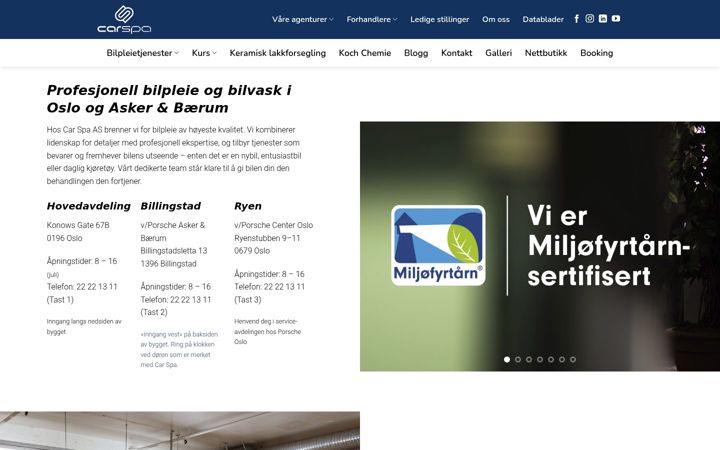
Task: Click the garage photo below locations
Action: 180,431
